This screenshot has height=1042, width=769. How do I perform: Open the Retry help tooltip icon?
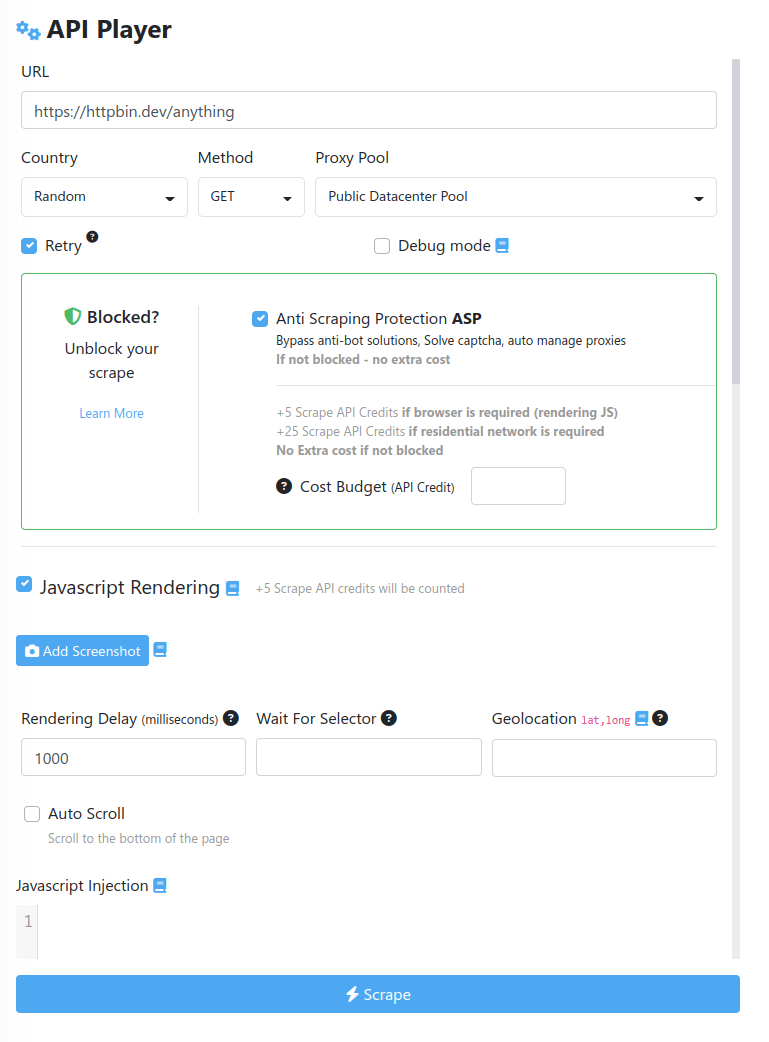pos(92,238)
